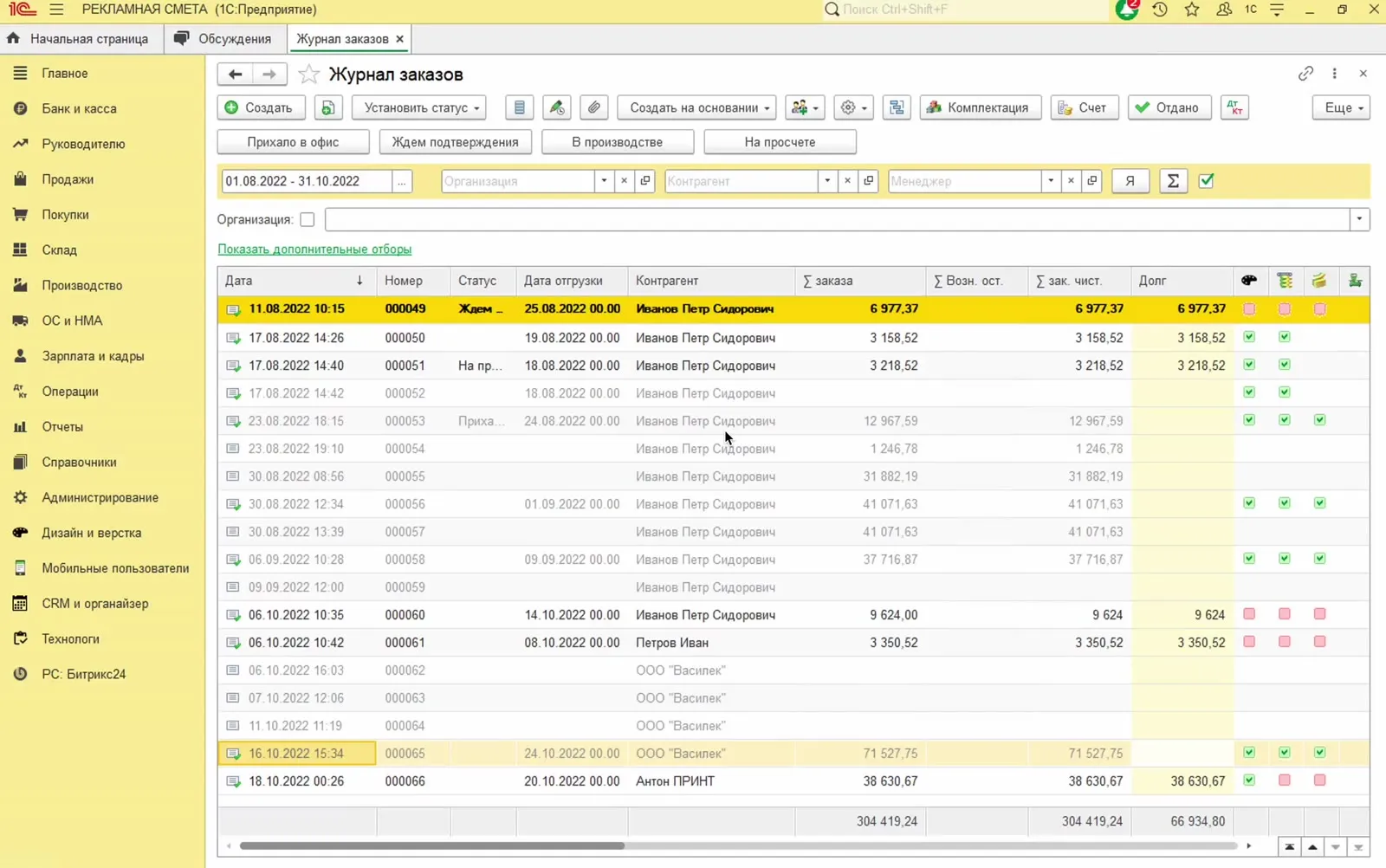Screen dimensions: 1386x868
Task: Switch to the Начальная страница tab
Action: [78, 39]
